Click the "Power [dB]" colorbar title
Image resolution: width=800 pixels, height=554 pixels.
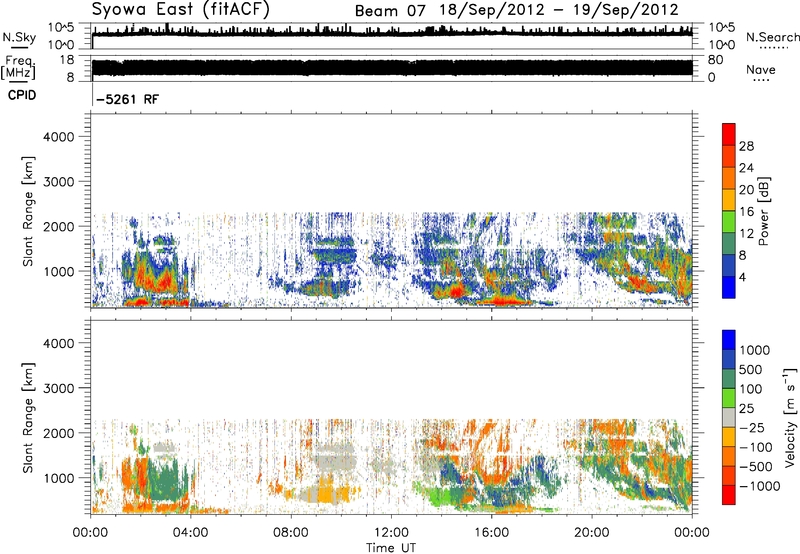click(x=764, y=211)
